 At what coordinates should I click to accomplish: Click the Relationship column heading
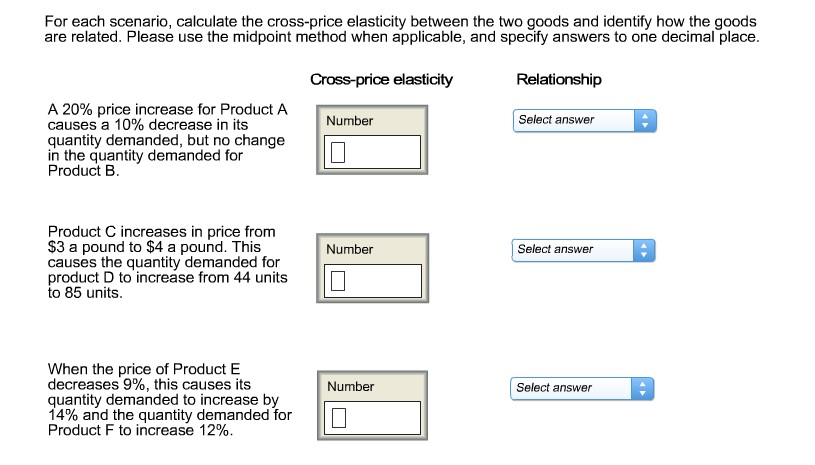pos(559,79)
